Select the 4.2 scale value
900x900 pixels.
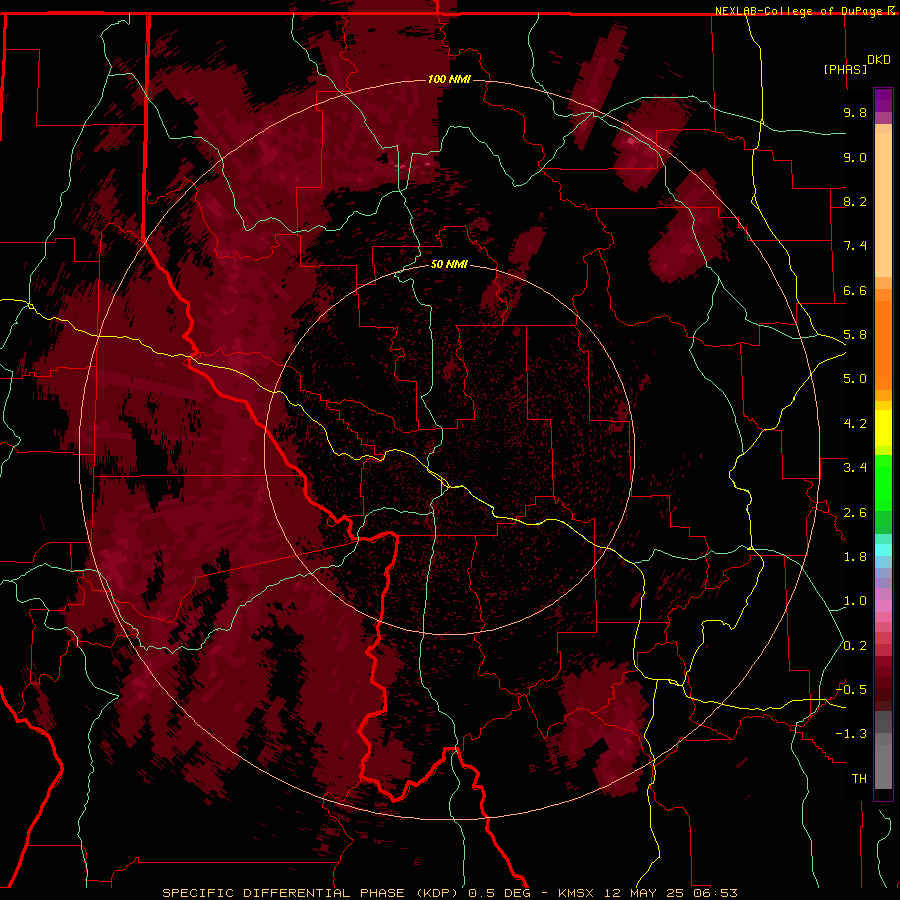pyautogui.click(x=855, y=424)
